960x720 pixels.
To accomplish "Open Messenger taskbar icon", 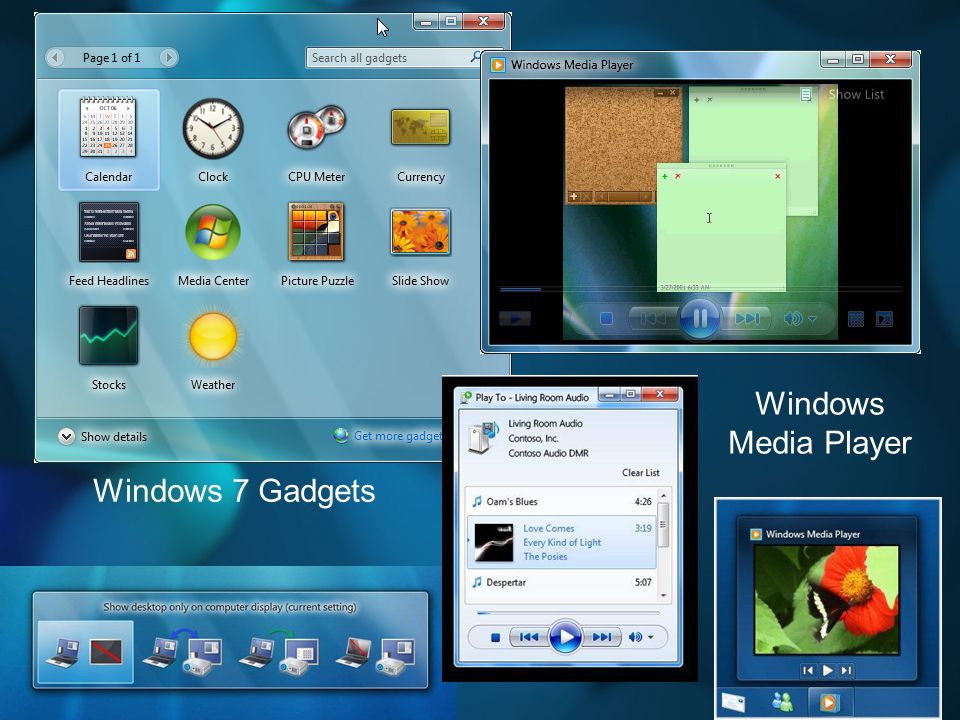I will 783,702.
